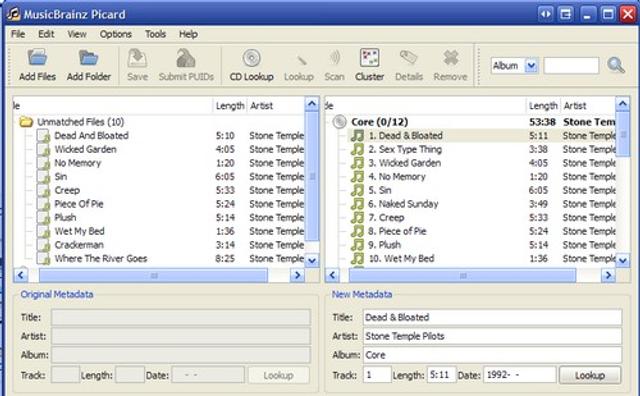Click left pane vertical scrollbar down arrow

[x=312, y=260]
